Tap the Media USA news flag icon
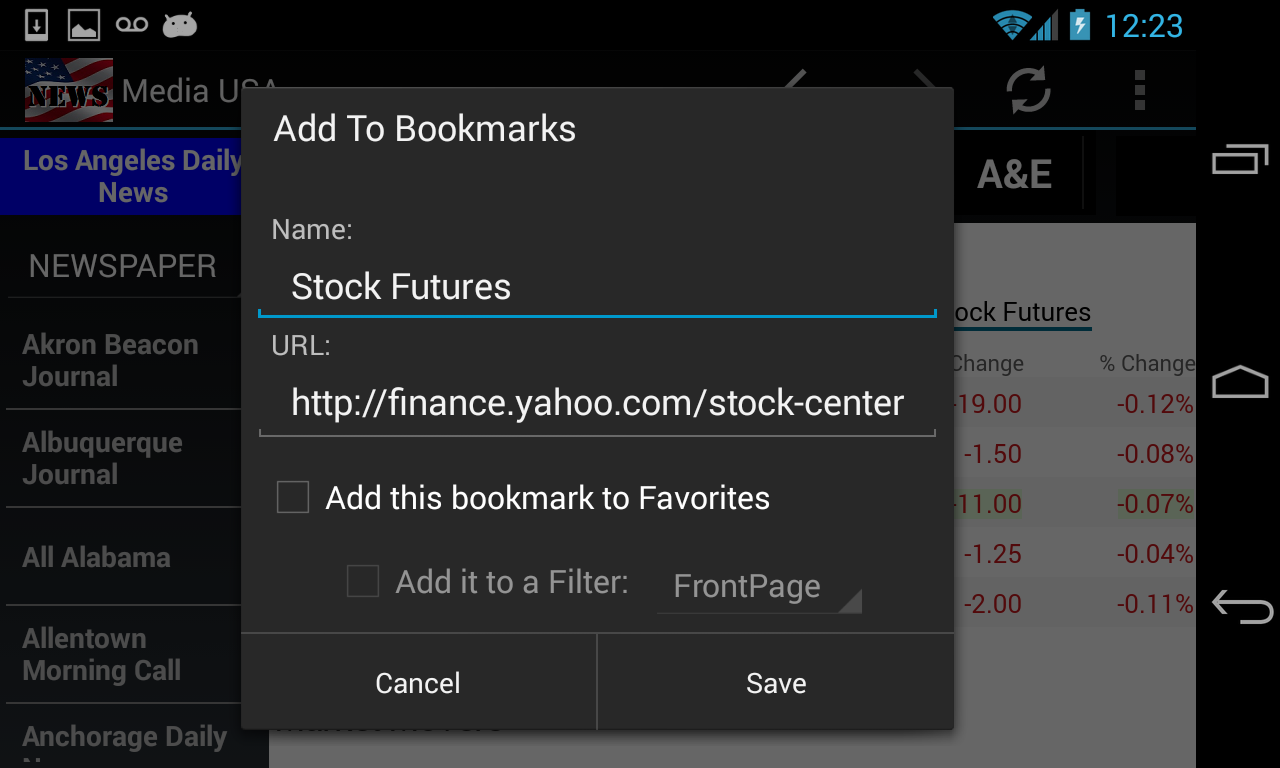 click(69, 91)
